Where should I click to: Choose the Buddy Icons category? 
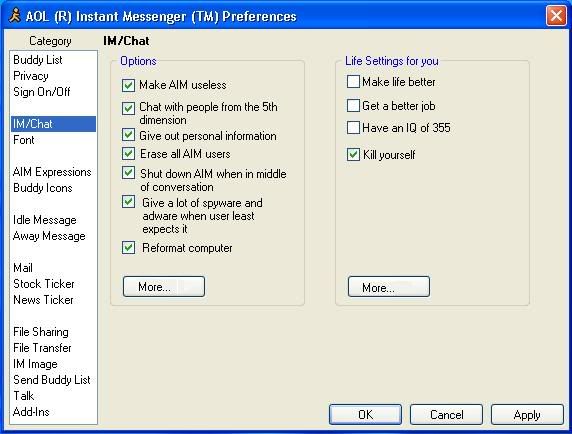click(x=42, y=188)
